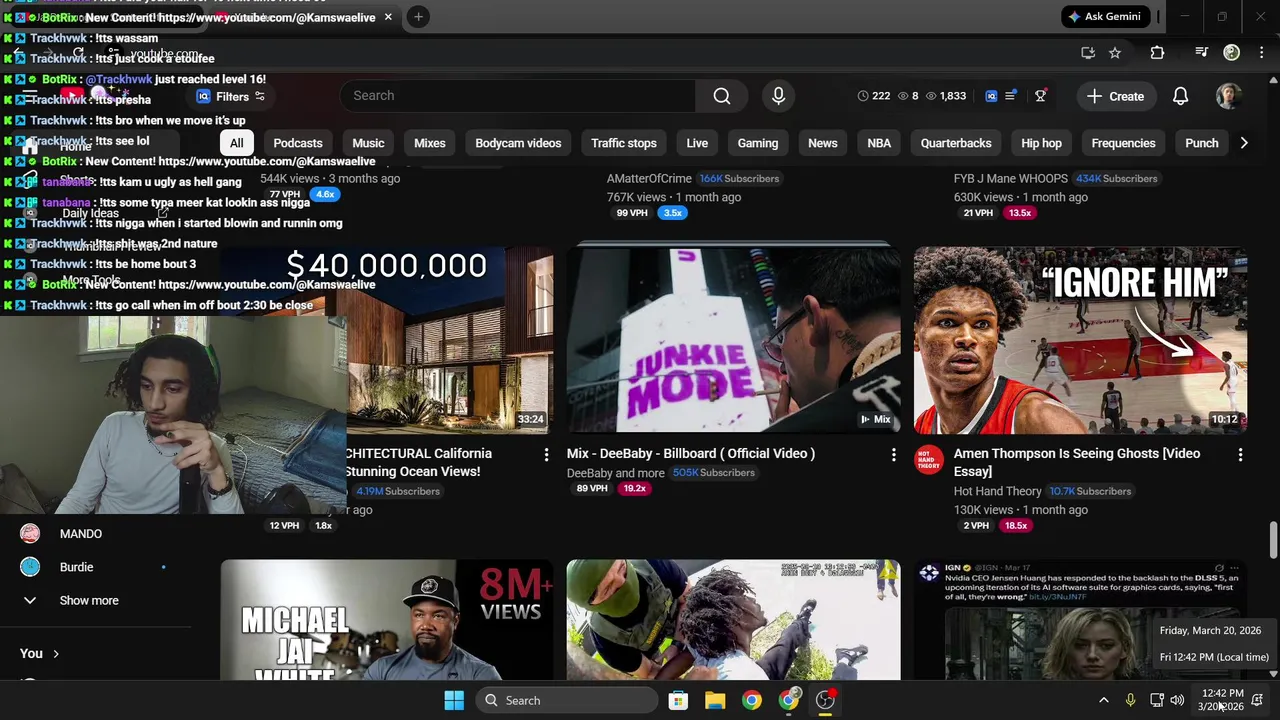Open the IGNORE HIM basketball thumbnail
This screenshot has width=1280, height=720.
click(1080, 340)
